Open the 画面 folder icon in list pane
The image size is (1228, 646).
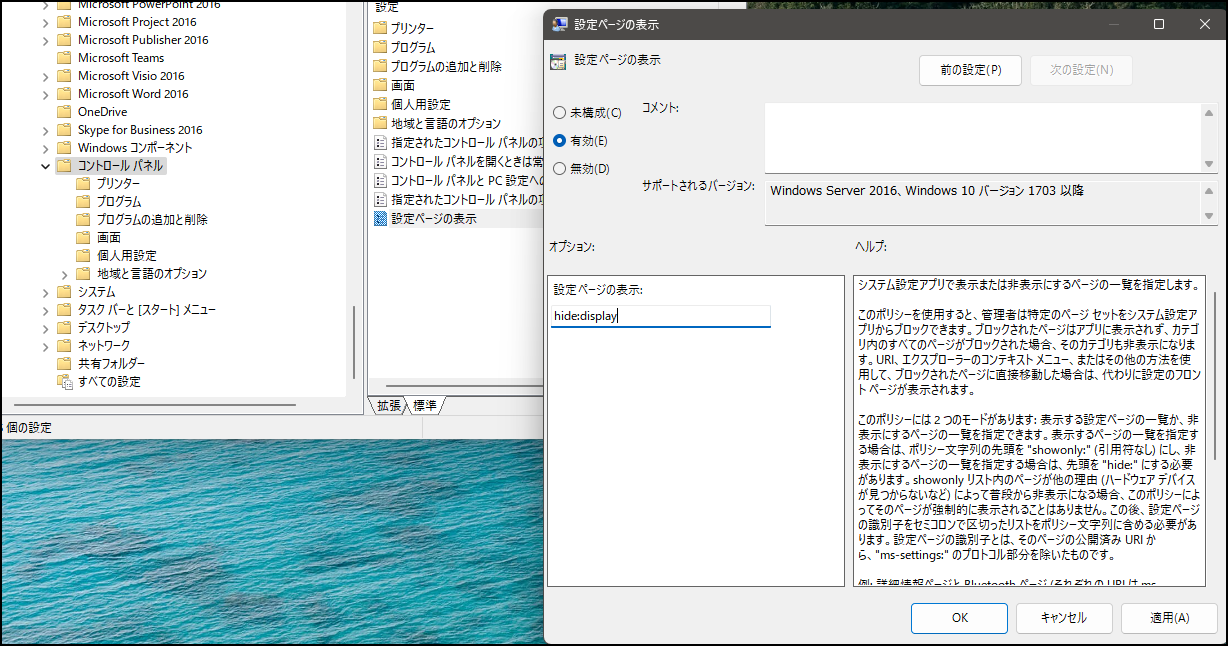coord(380,85)
